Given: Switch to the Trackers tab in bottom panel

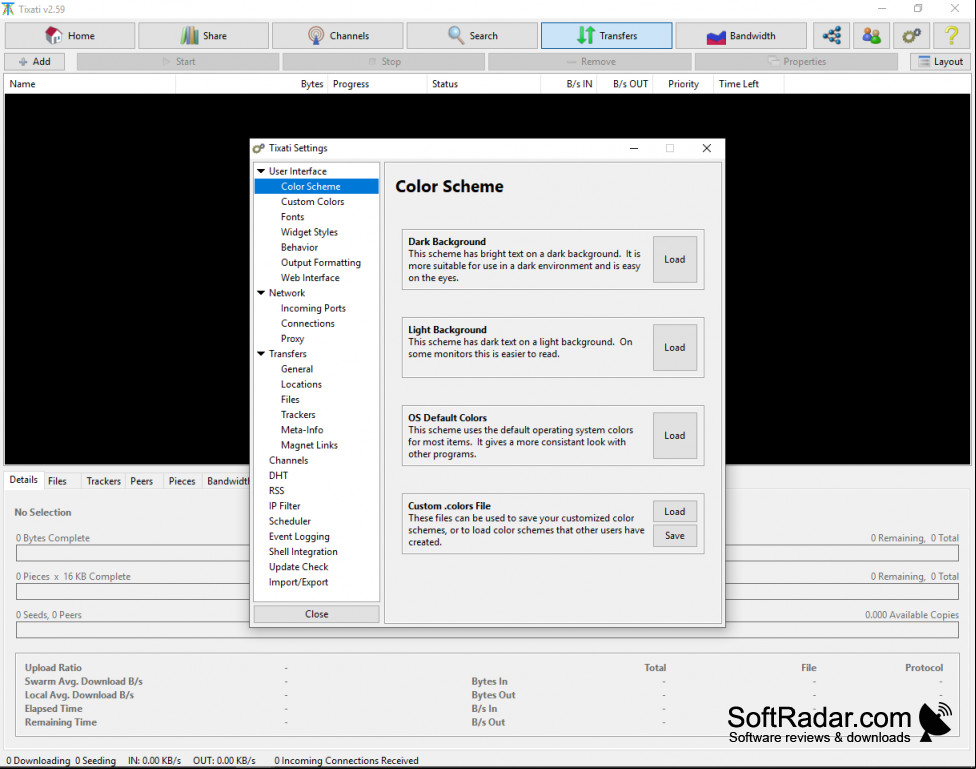Looking at the screenshot, I should pos(103,481).
